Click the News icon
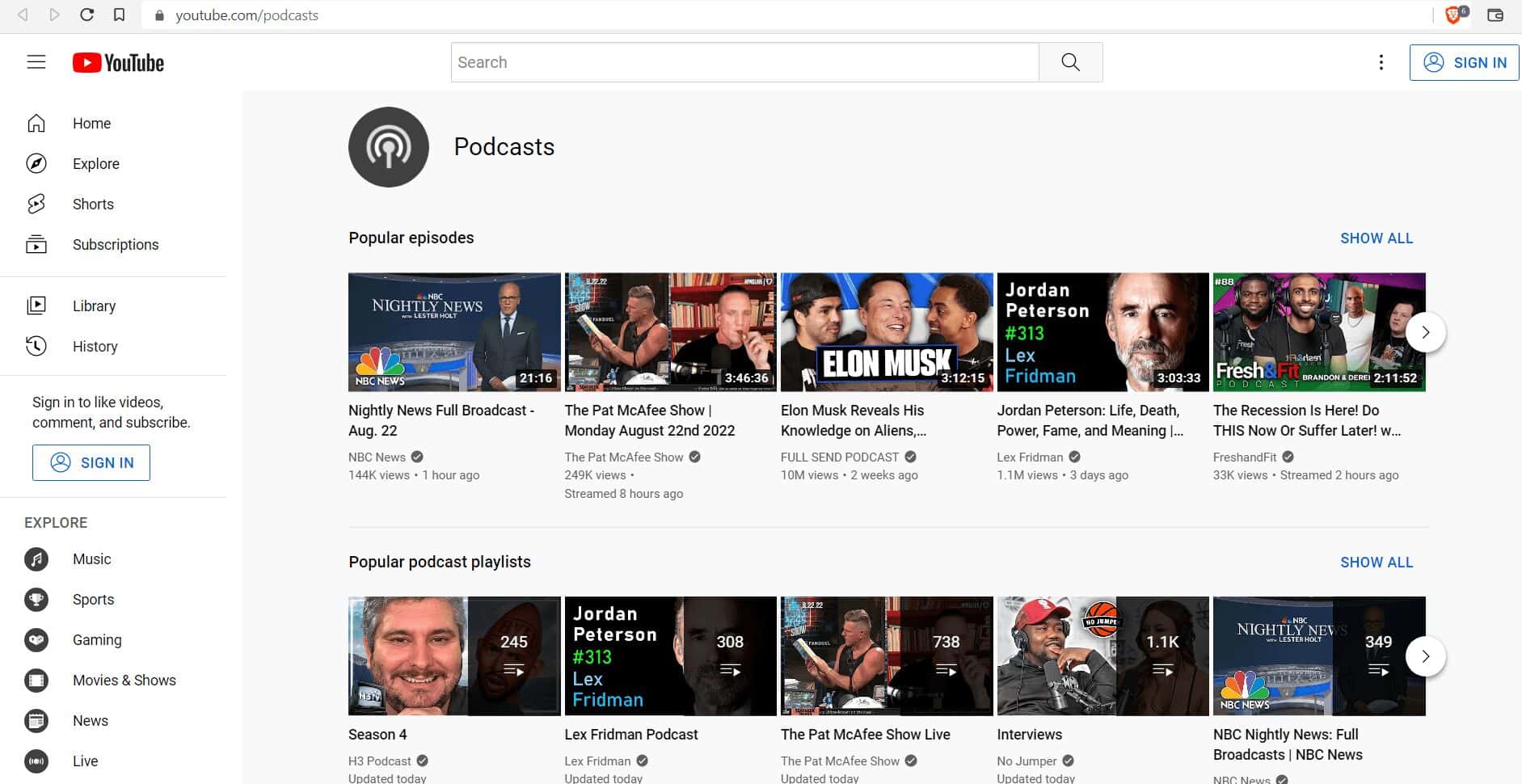Screen dimensions: 1522x784 click(x=36, y=720)
